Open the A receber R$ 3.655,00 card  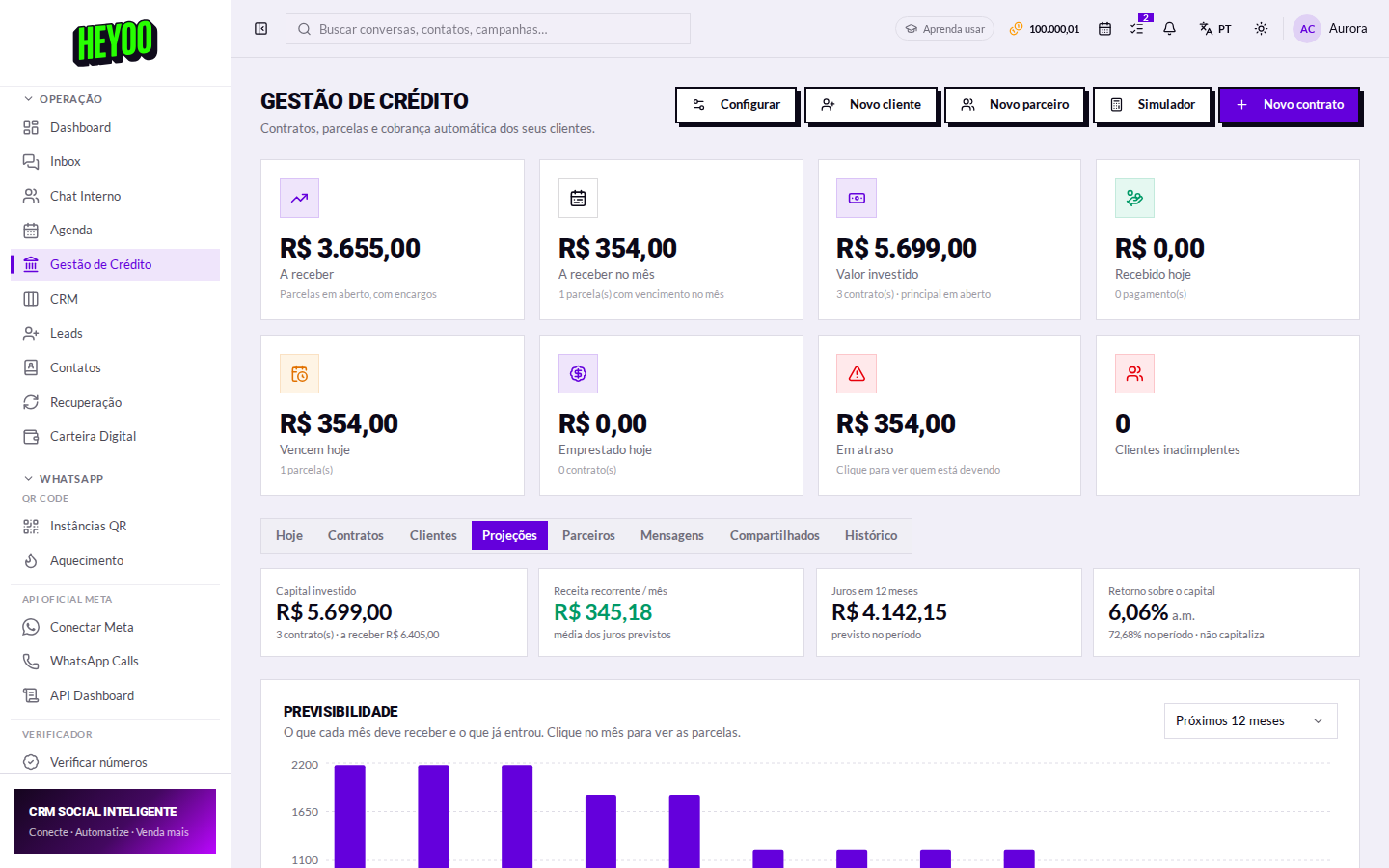click(x=393, y=239)
